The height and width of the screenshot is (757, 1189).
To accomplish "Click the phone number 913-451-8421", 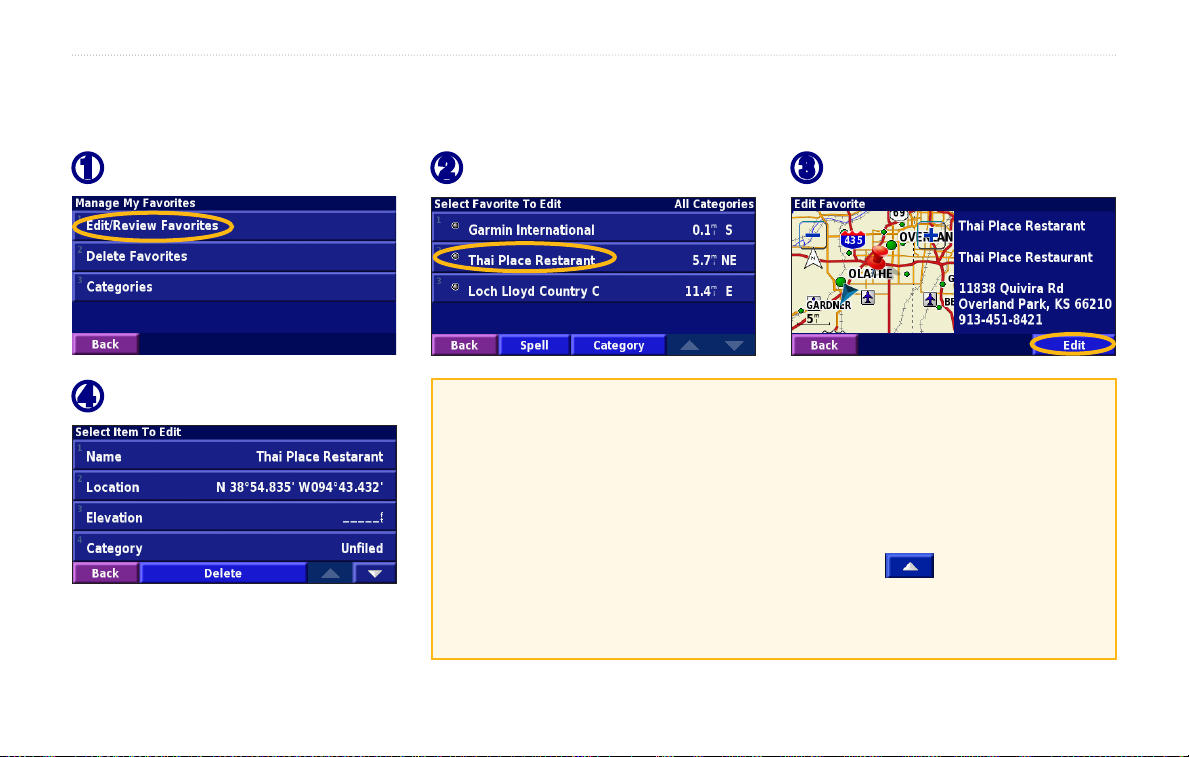I will tap(1000, 319).
